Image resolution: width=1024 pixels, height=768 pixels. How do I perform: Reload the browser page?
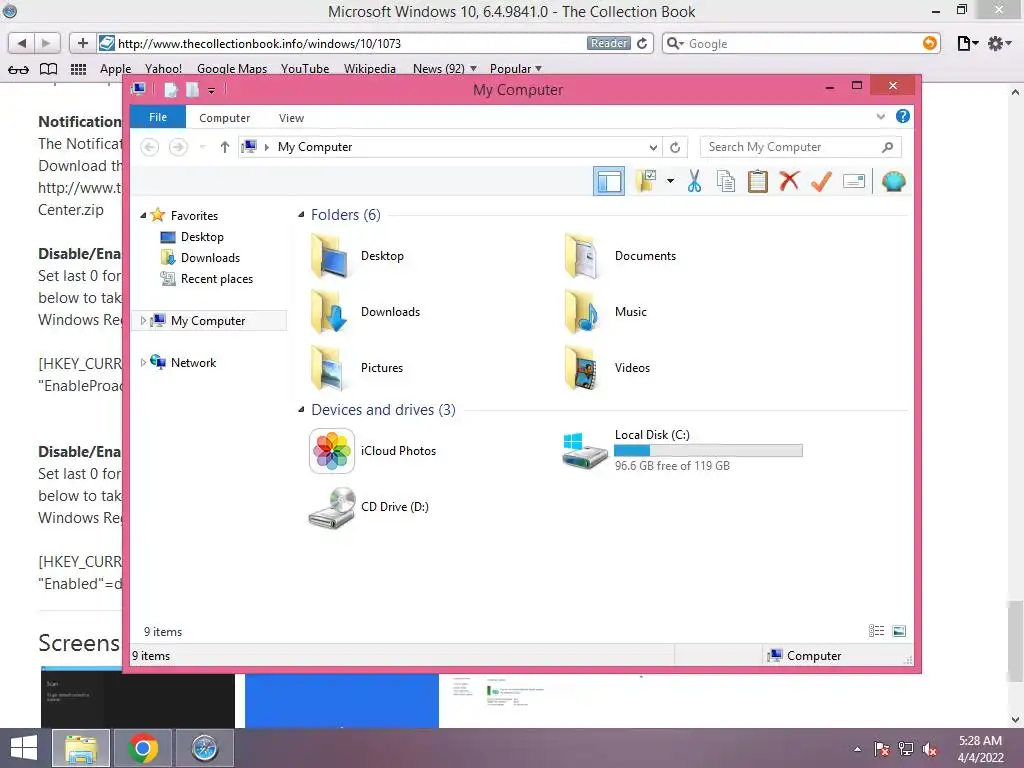click(x=643, y=43)
